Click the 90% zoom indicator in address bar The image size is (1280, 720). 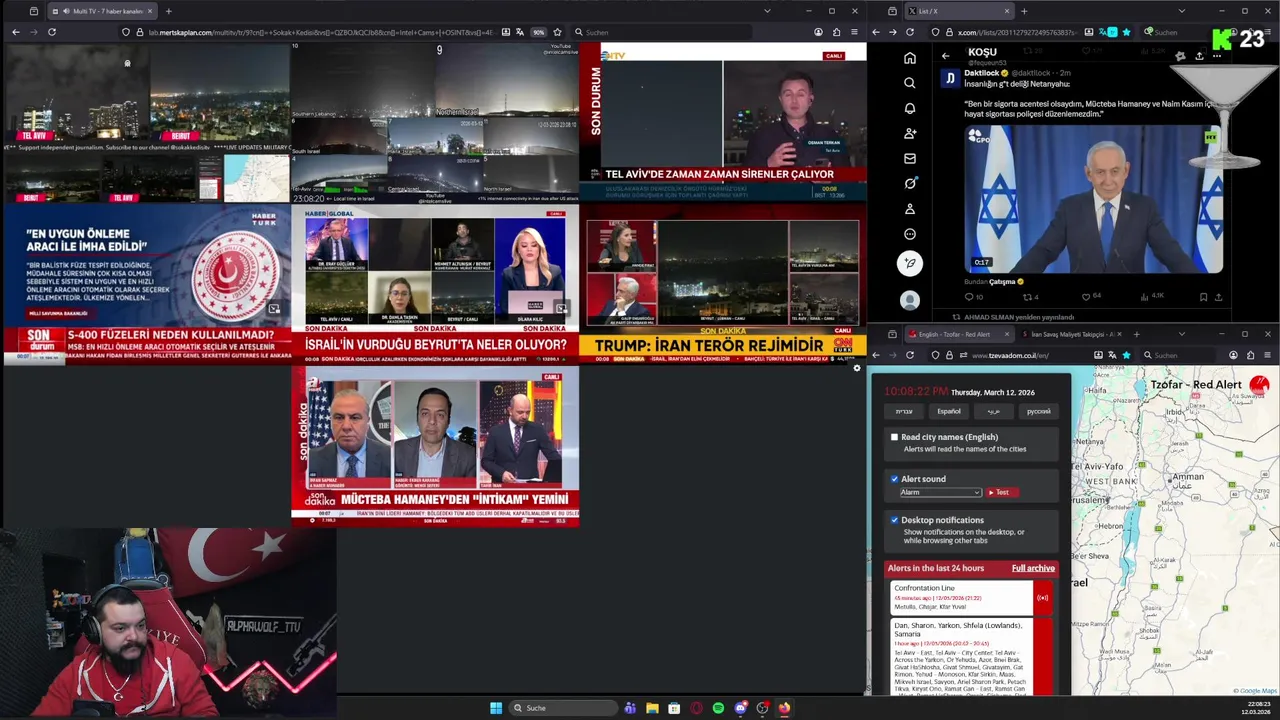point(538,32)
